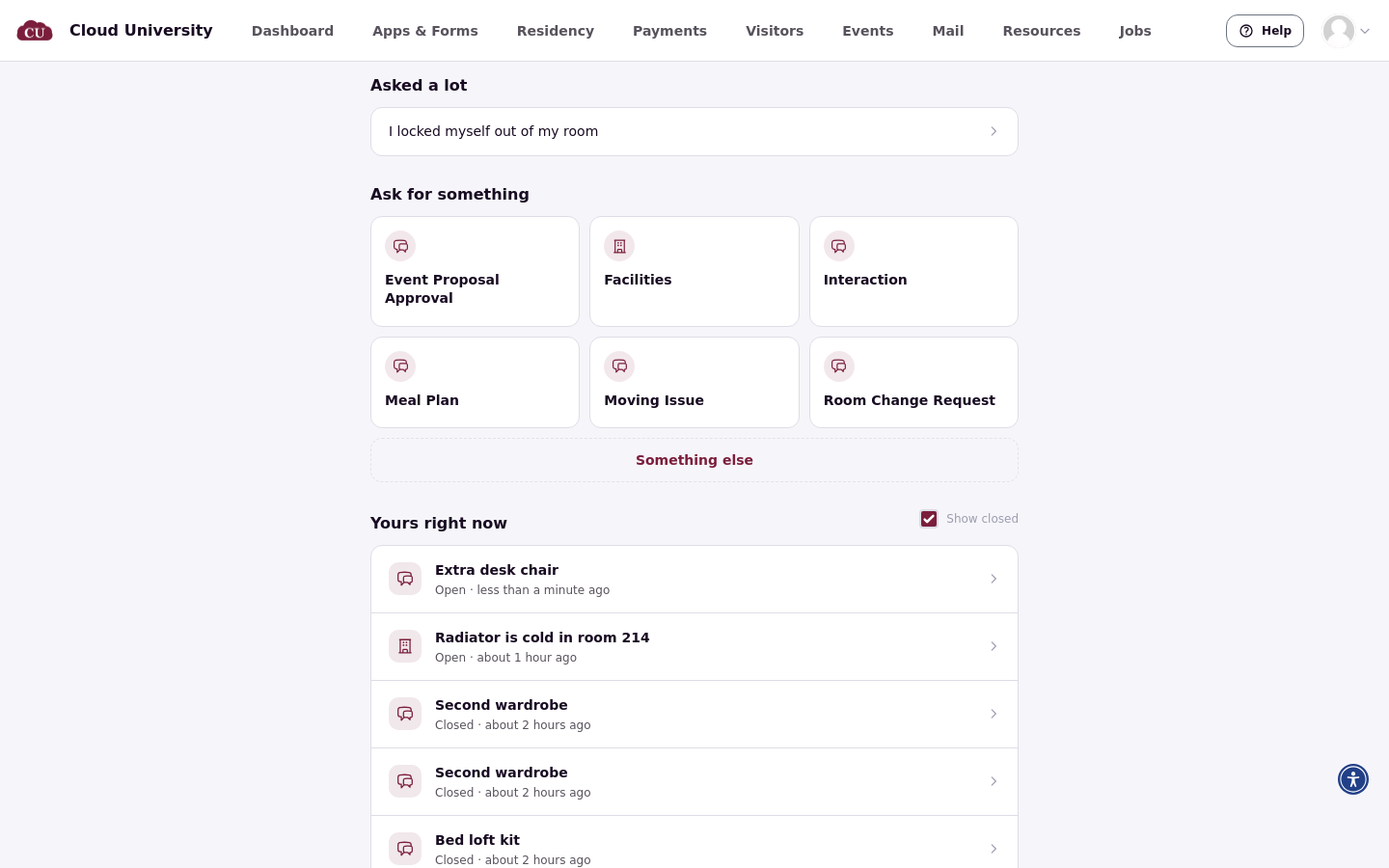This screenshot has height=868, width=1389.
Task: Click the Cloud University title text
Action: (x=141, y=31)
